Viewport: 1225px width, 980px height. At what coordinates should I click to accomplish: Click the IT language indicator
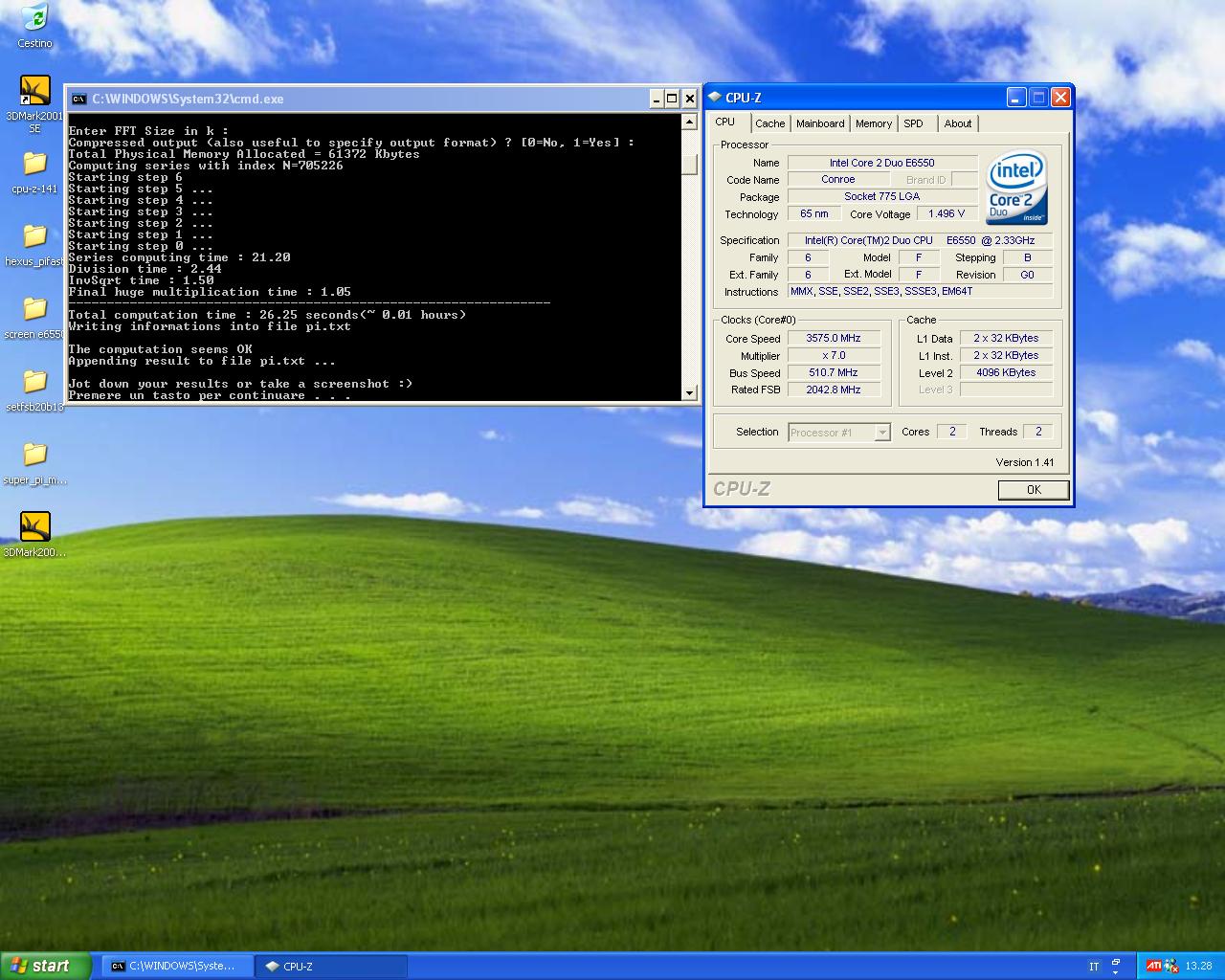(1093, 967)
